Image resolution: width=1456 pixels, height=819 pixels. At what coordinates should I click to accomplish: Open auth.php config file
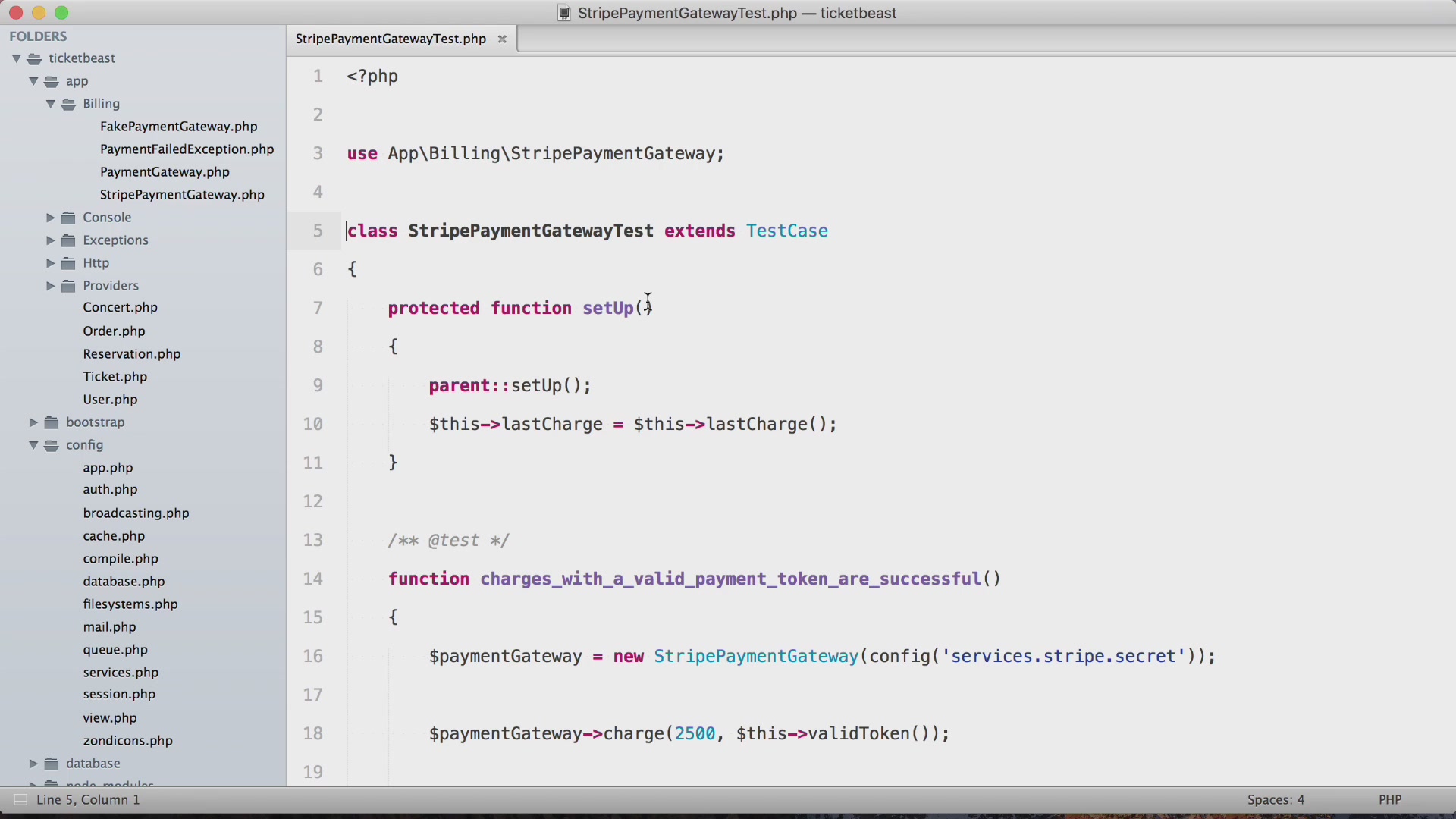pos(111,489)
